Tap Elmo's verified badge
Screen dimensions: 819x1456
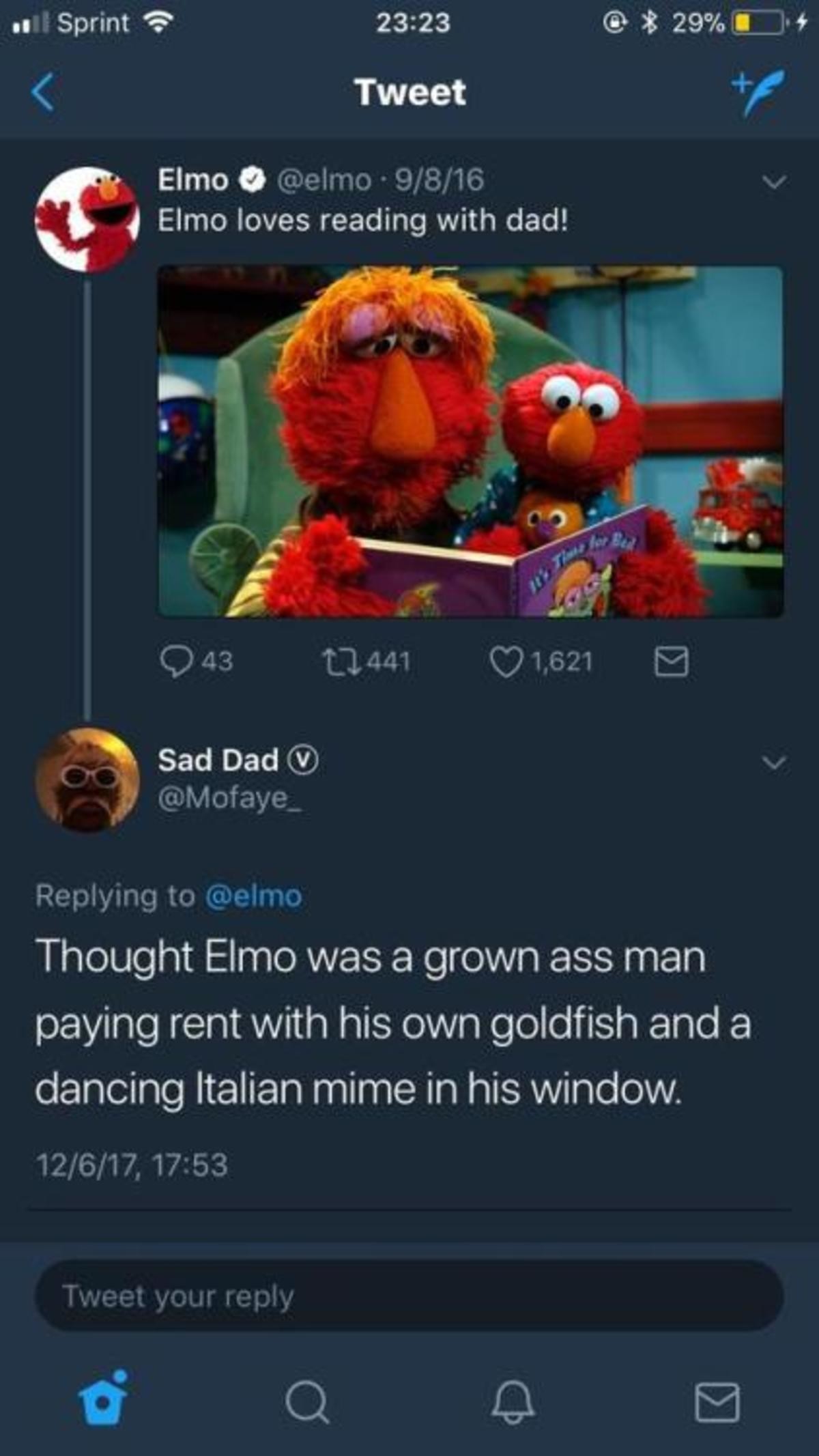(x=251, y=179)
